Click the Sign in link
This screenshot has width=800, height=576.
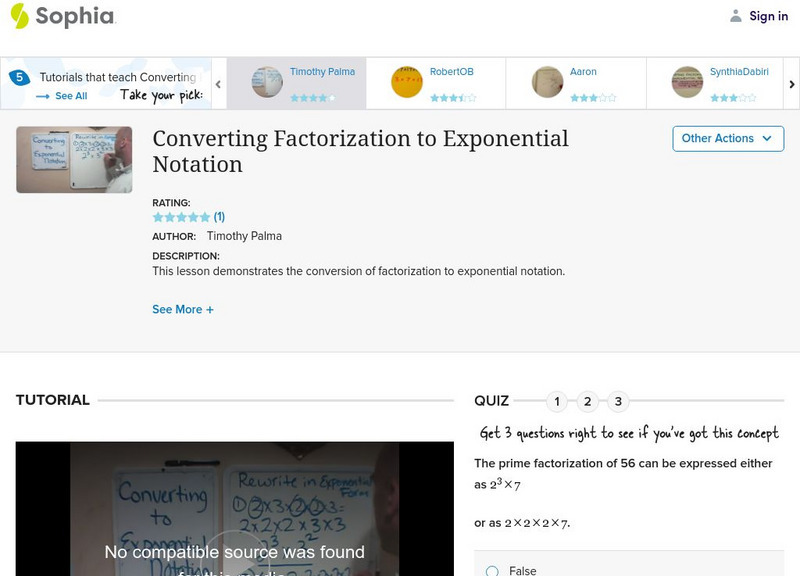767,15
